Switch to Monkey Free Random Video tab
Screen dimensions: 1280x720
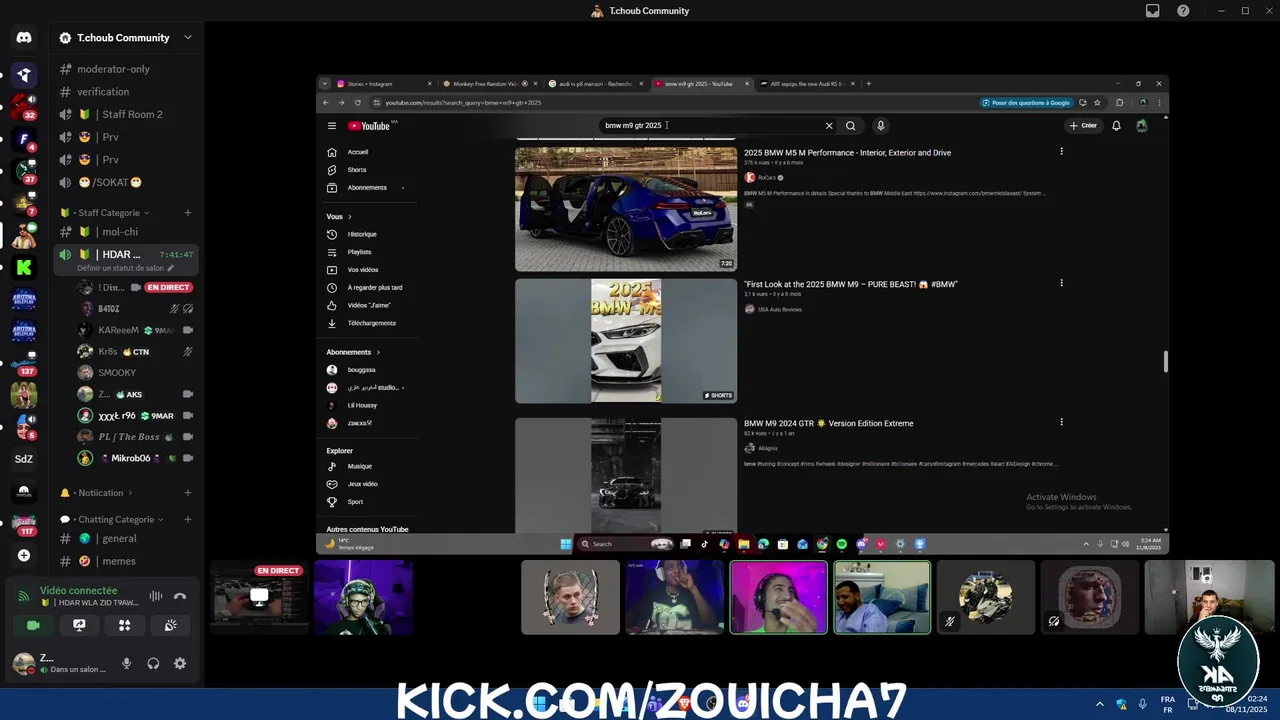(491, 84)
